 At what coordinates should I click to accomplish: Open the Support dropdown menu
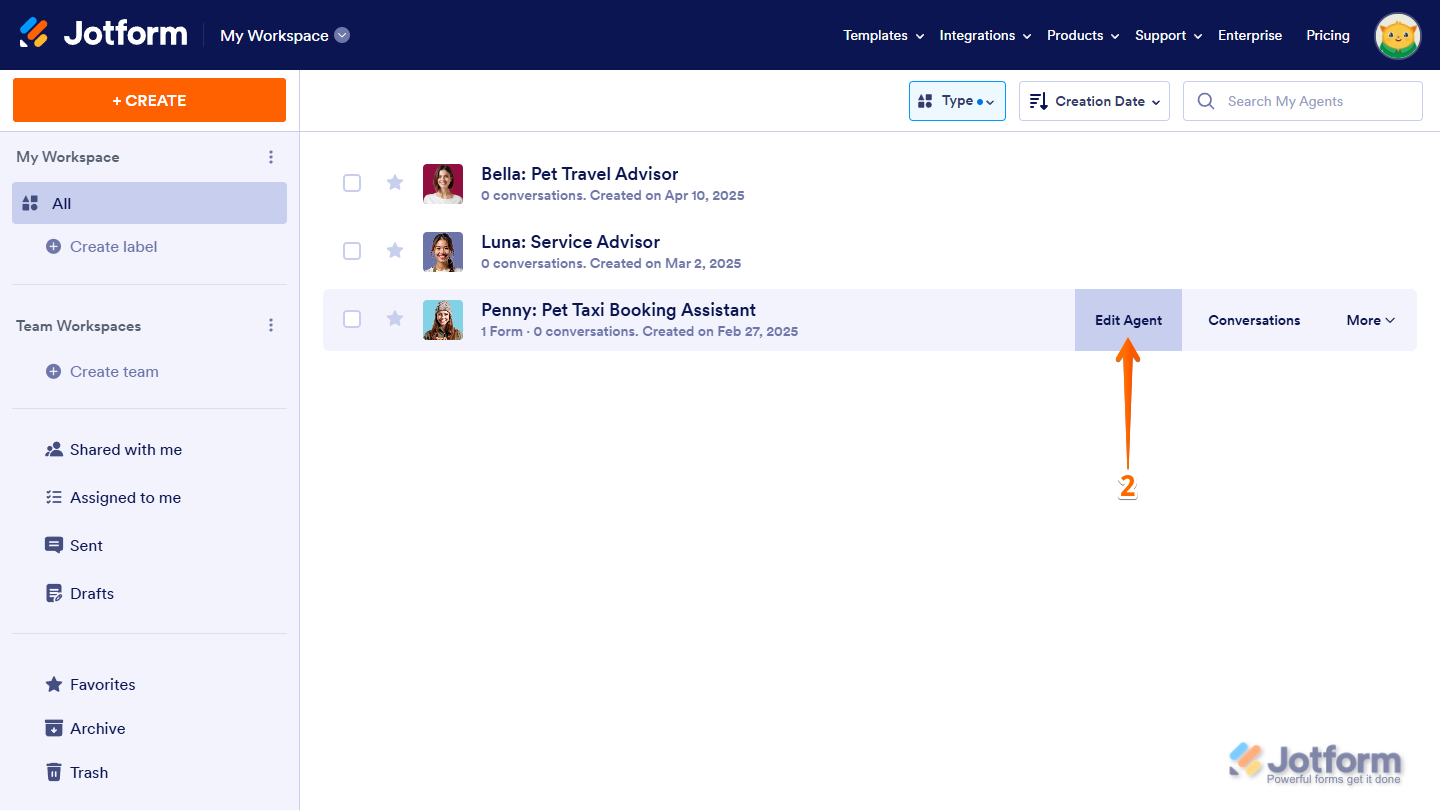pos(1168,35)
